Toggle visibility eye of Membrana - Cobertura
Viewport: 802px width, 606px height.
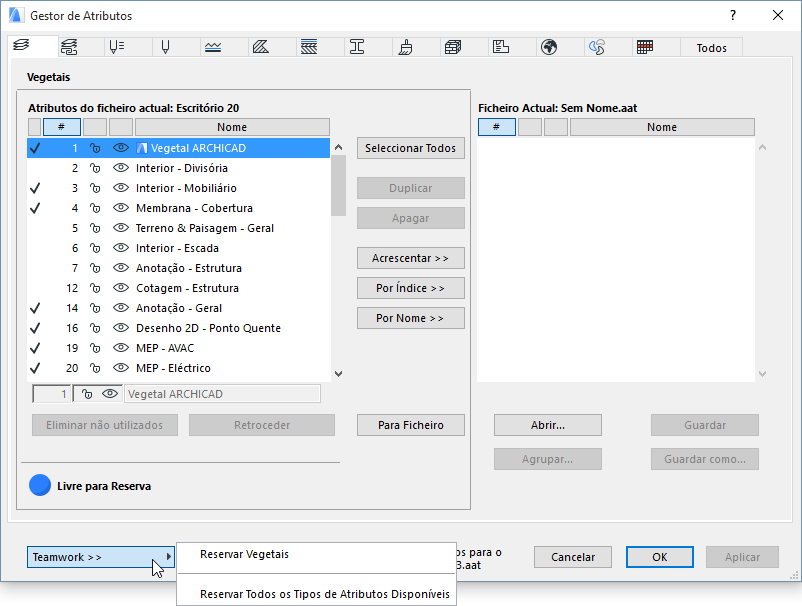pyautogui.click(x=121, y=208)
